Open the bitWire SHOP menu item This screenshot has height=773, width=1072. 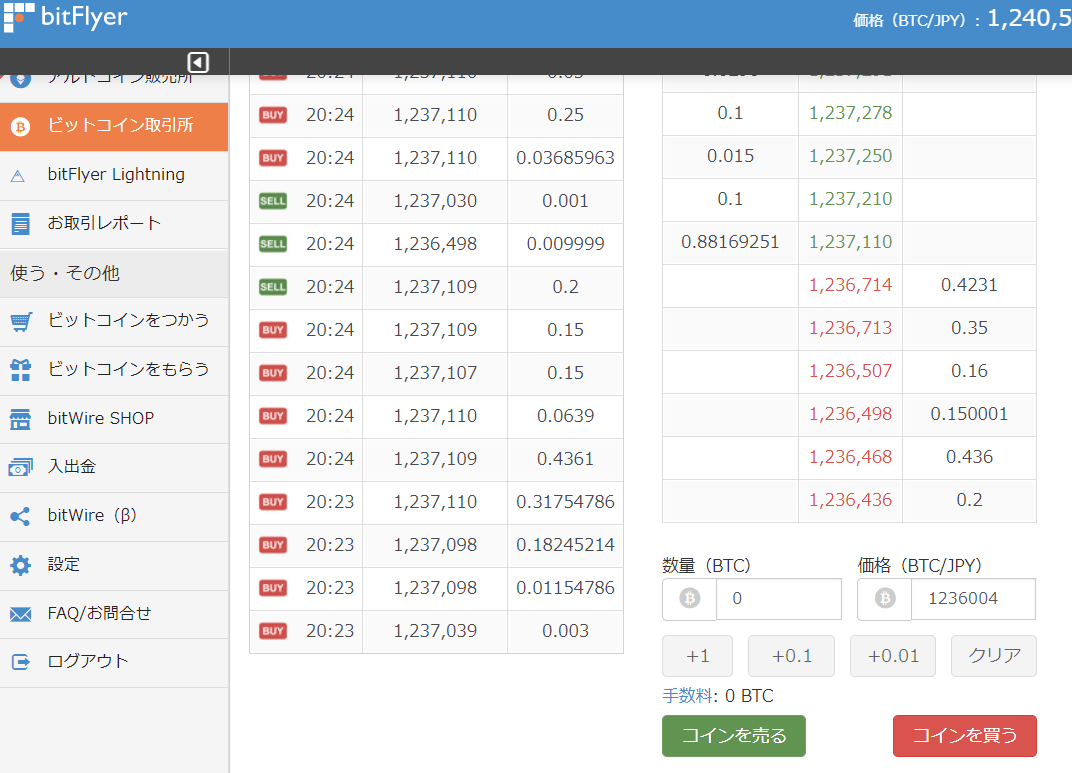pos(114,419)
